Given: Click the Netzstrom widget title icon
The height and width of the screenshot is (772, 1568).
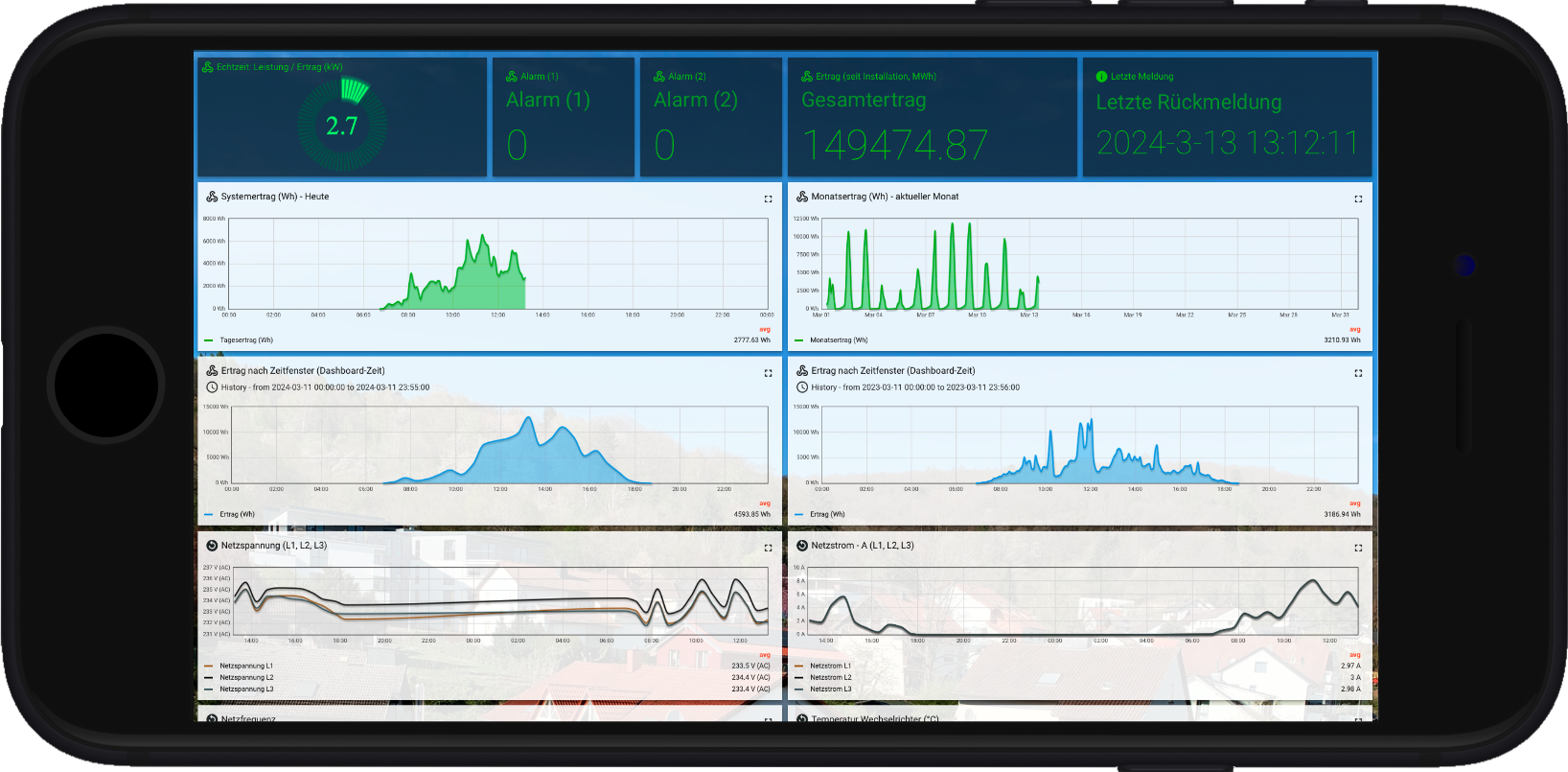Looking at the screenshot, I should (802, 546).
